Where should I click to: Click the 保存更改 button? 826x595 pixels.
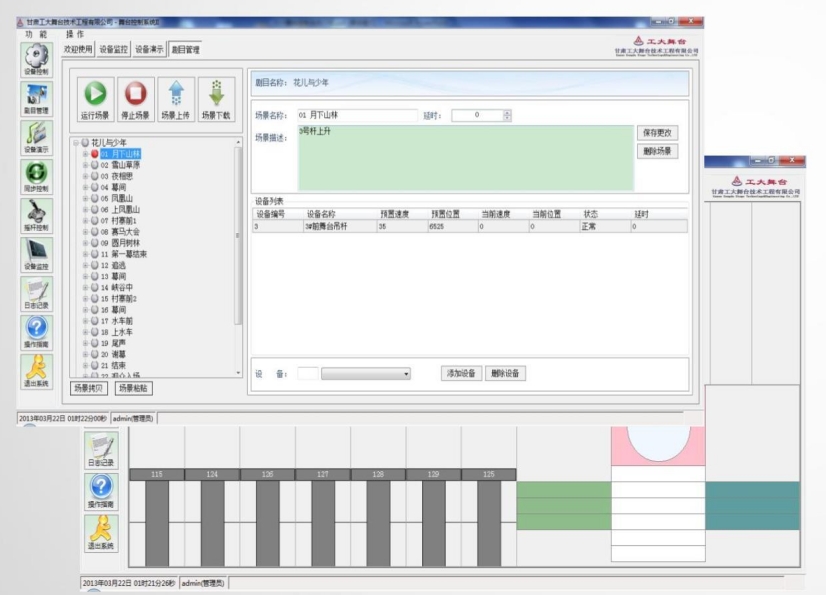click(x=658, y=132)
